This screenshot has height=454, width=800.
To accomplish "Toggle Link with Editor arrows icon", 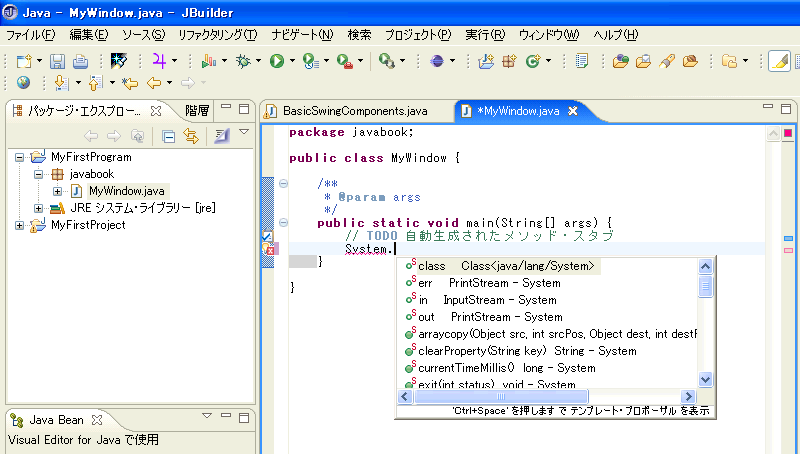I will point(190,136).
